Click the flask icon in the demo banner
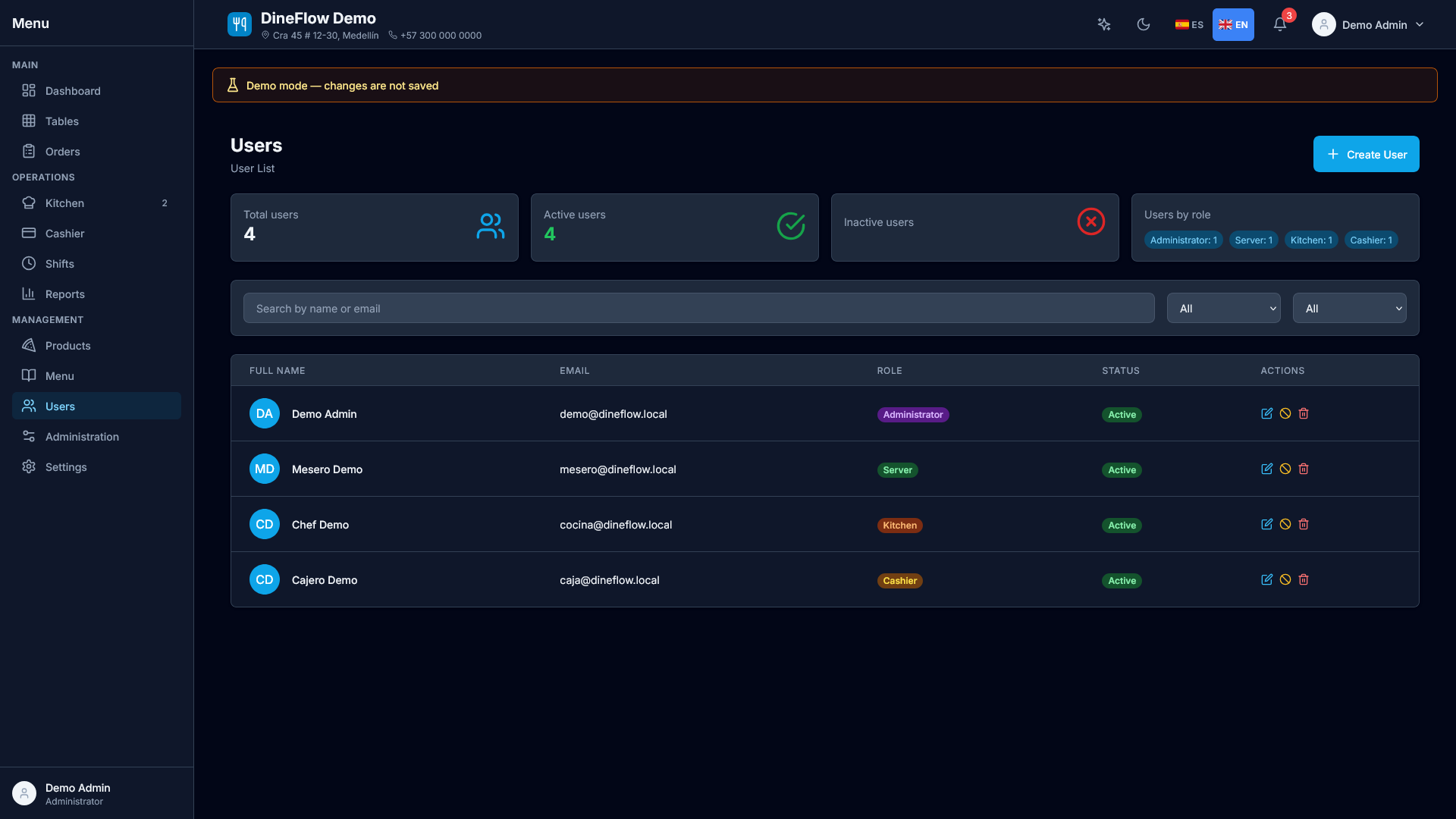This screenshot has height=819, width=1456. [233, 85]
